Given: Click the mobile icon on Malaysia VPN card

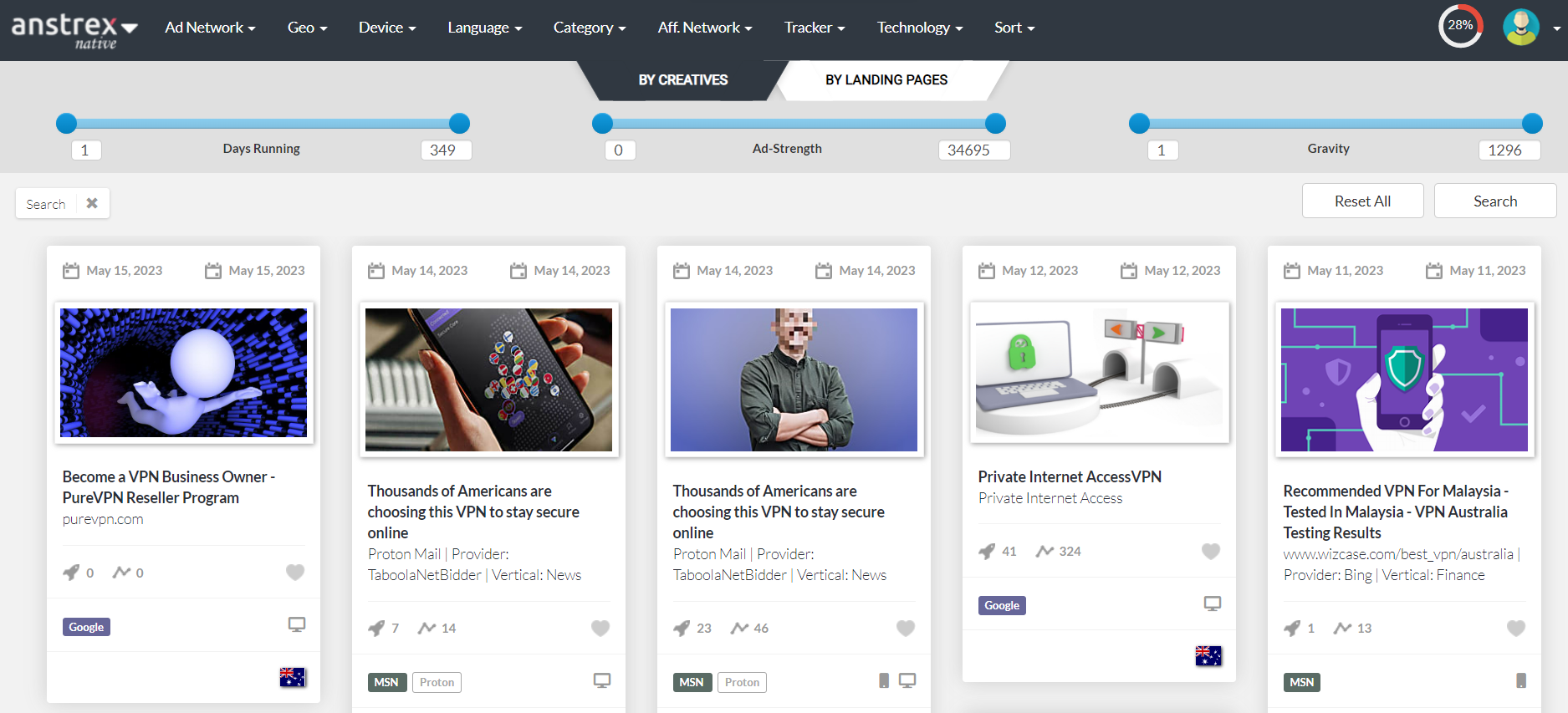Looking at the screenshot, I should click(x=1521, y=680).
